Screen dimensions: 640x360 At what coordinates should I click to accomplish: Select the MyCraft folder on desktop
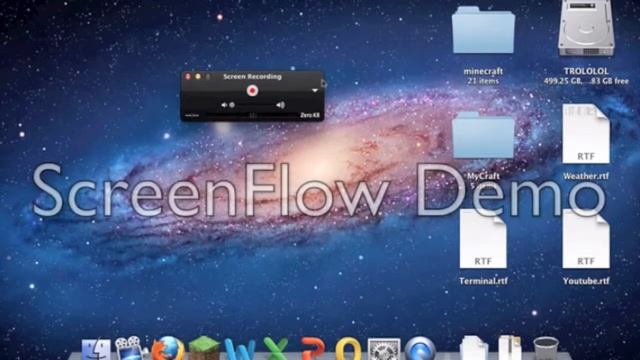pos(483,135)
